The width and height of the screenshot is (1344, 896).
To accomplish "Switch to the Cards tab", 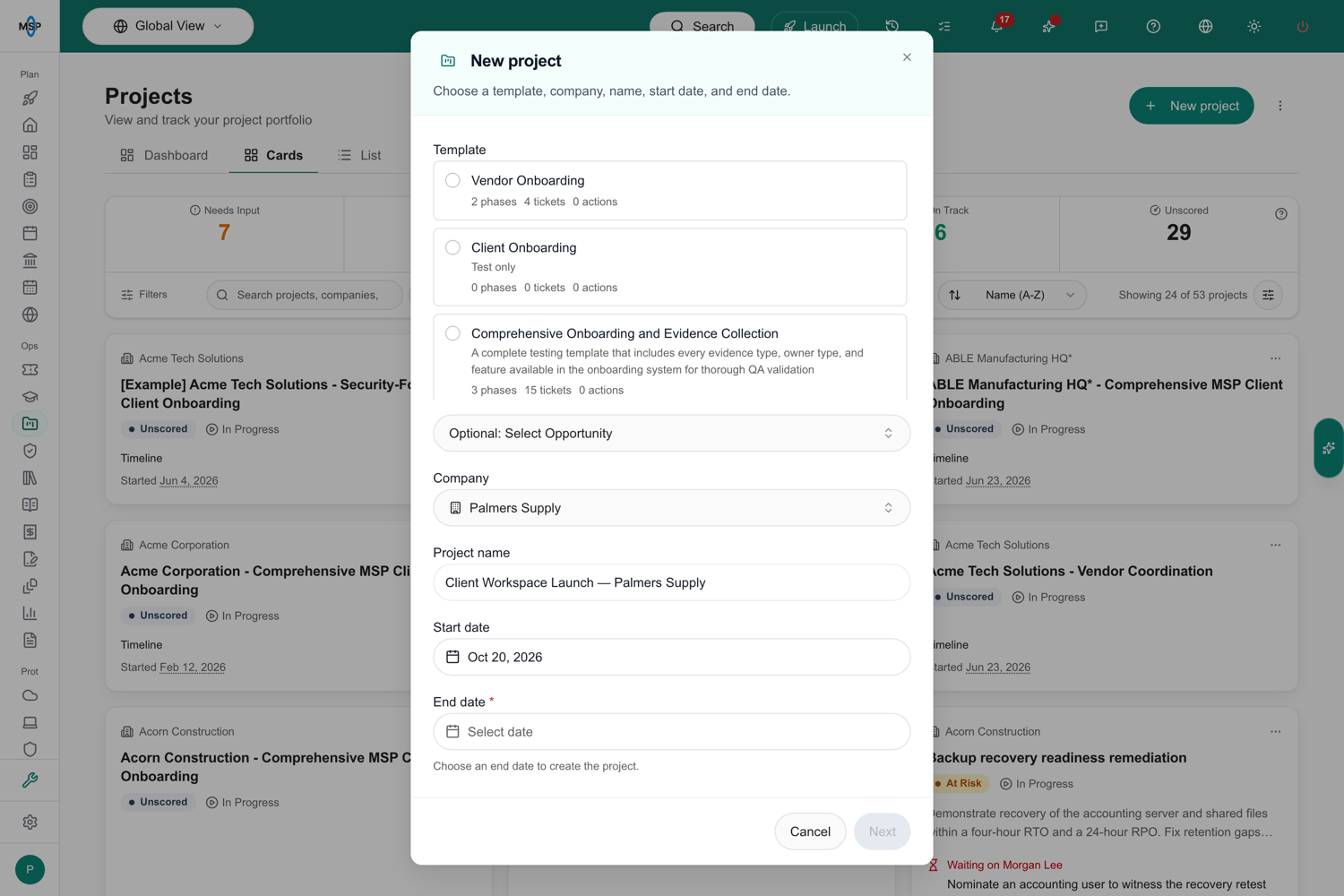I will coord(273,155).
